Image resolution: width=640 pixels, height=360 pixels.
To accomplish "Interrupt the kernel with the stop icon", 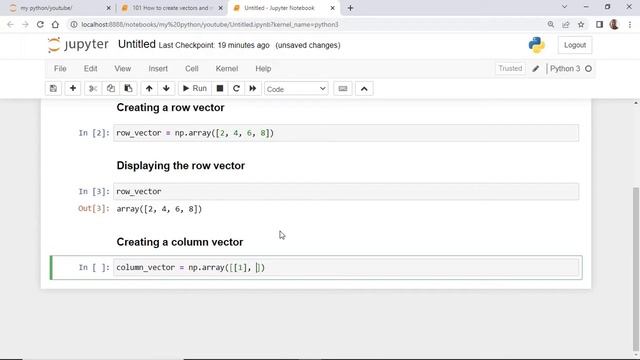I will tap(220, 89).
